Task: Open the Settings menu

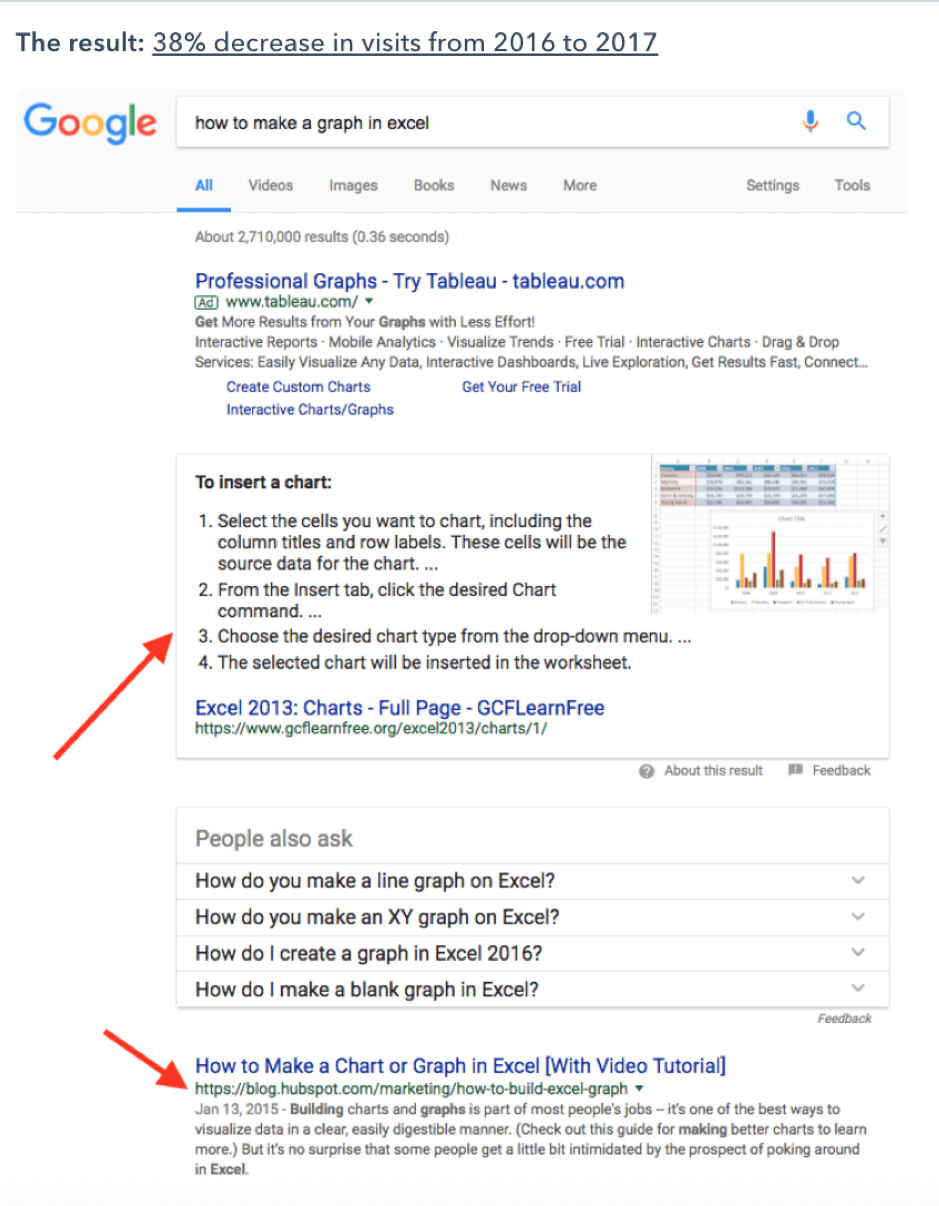Action: click(x=772, y=186)
